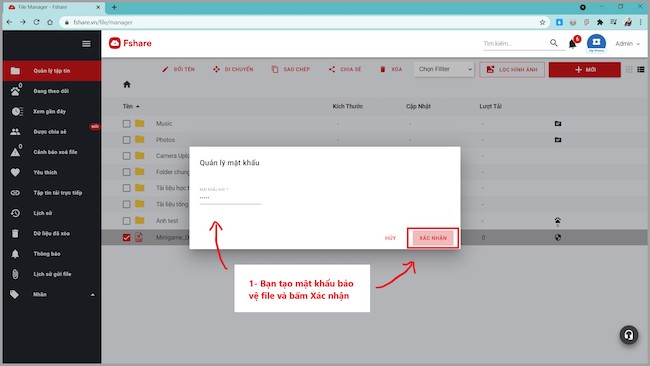Open the Chọn Filter dropdown
This screenshot has width=650, height=366.
[444, 69]
